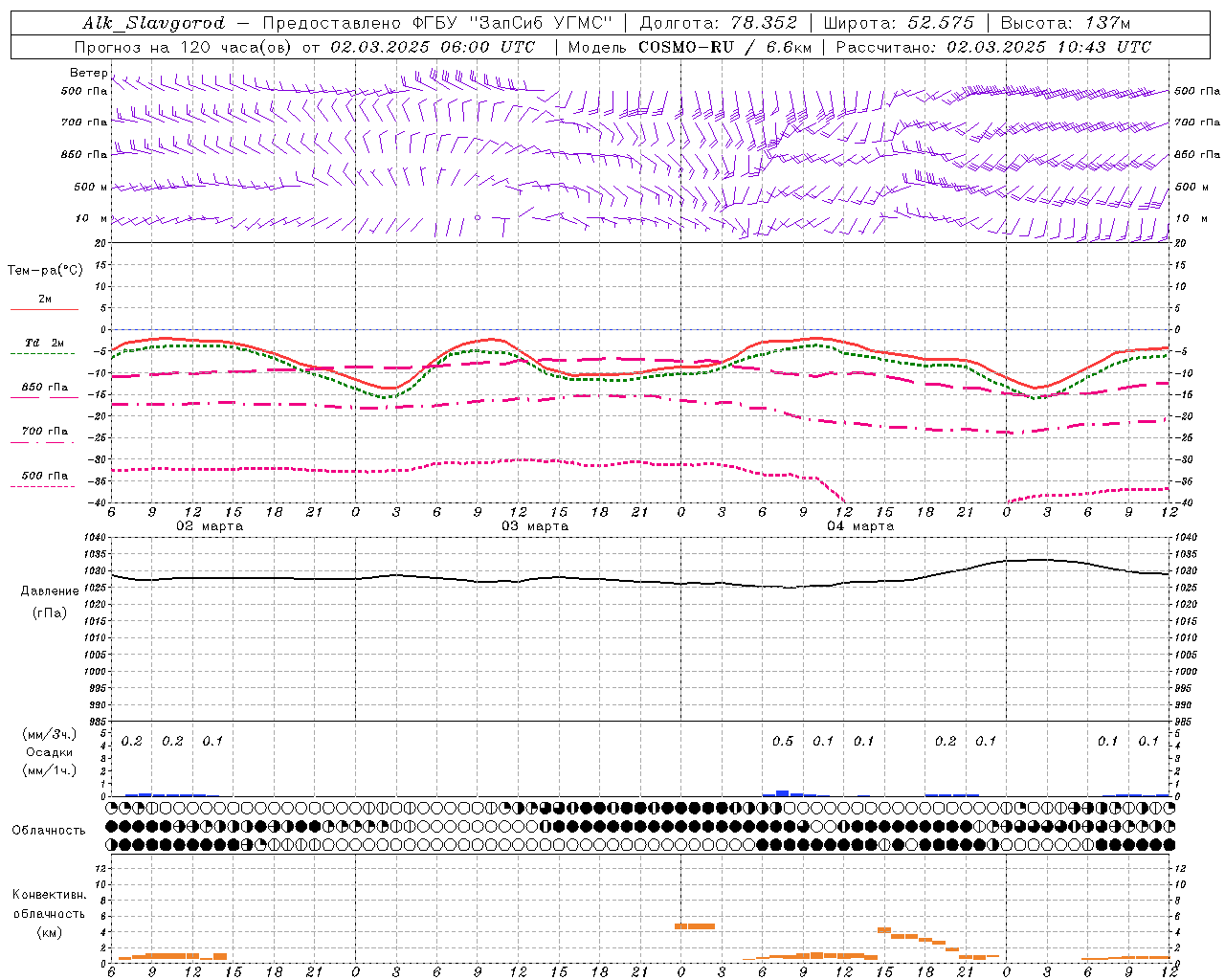Click the (гПа) pressure unit label

pos(50,613)
